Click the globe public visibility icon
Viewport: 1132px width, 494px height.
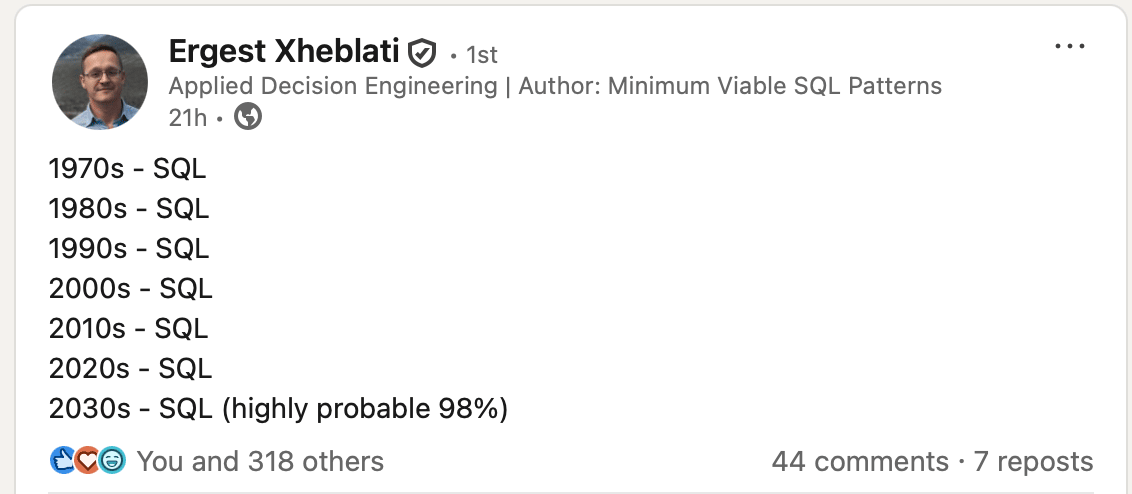(x=248, y=117)
